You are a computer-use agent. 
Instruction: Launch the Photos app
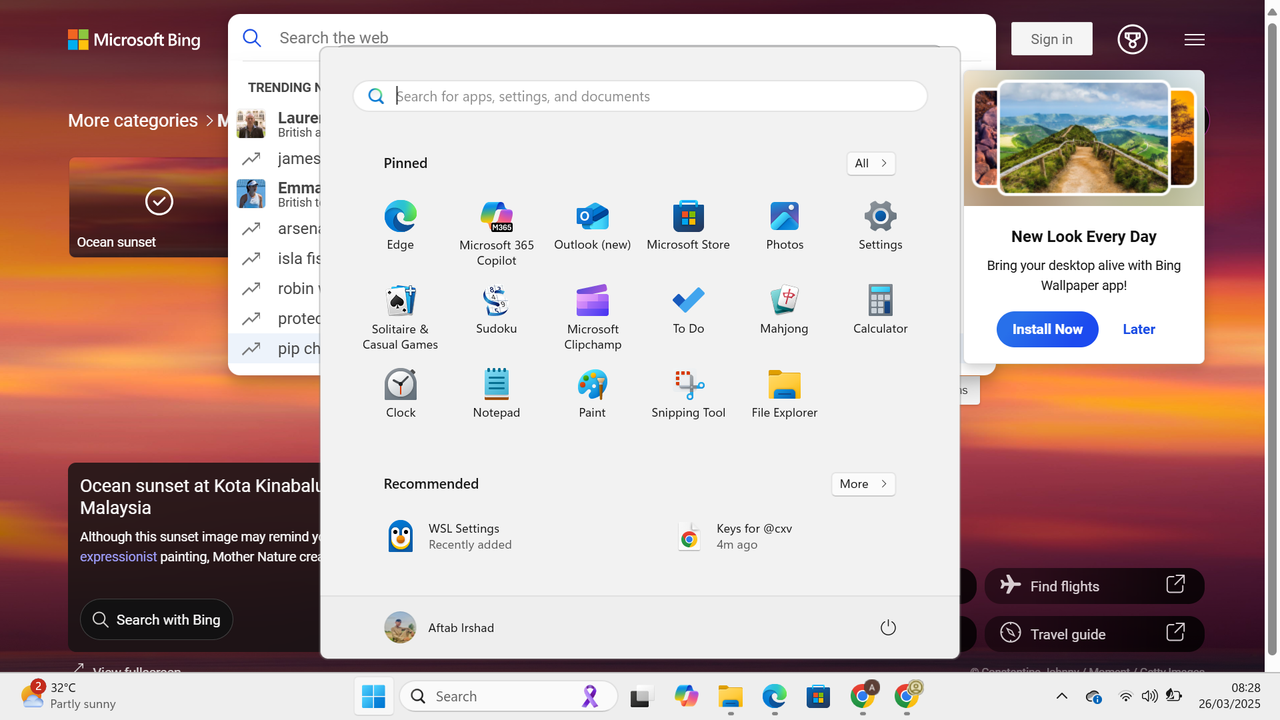coord(784,226)
